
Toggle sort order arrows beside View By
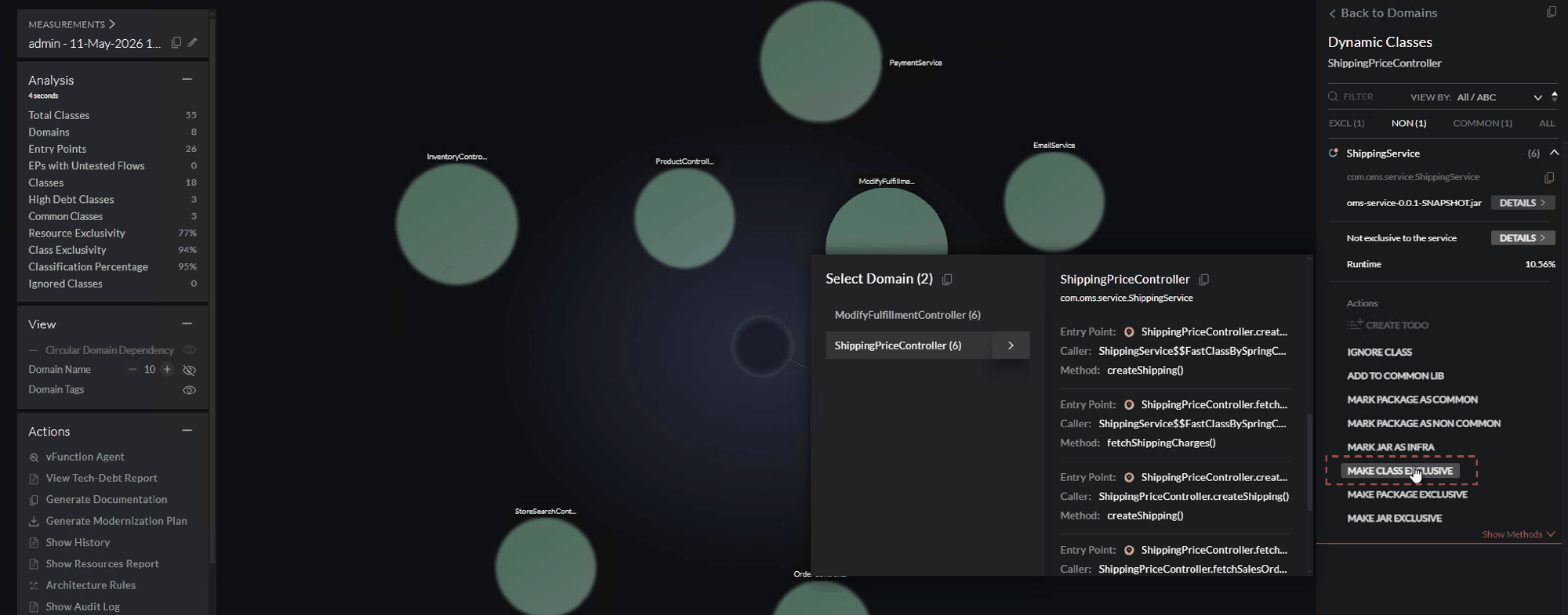coord(1555,96)
